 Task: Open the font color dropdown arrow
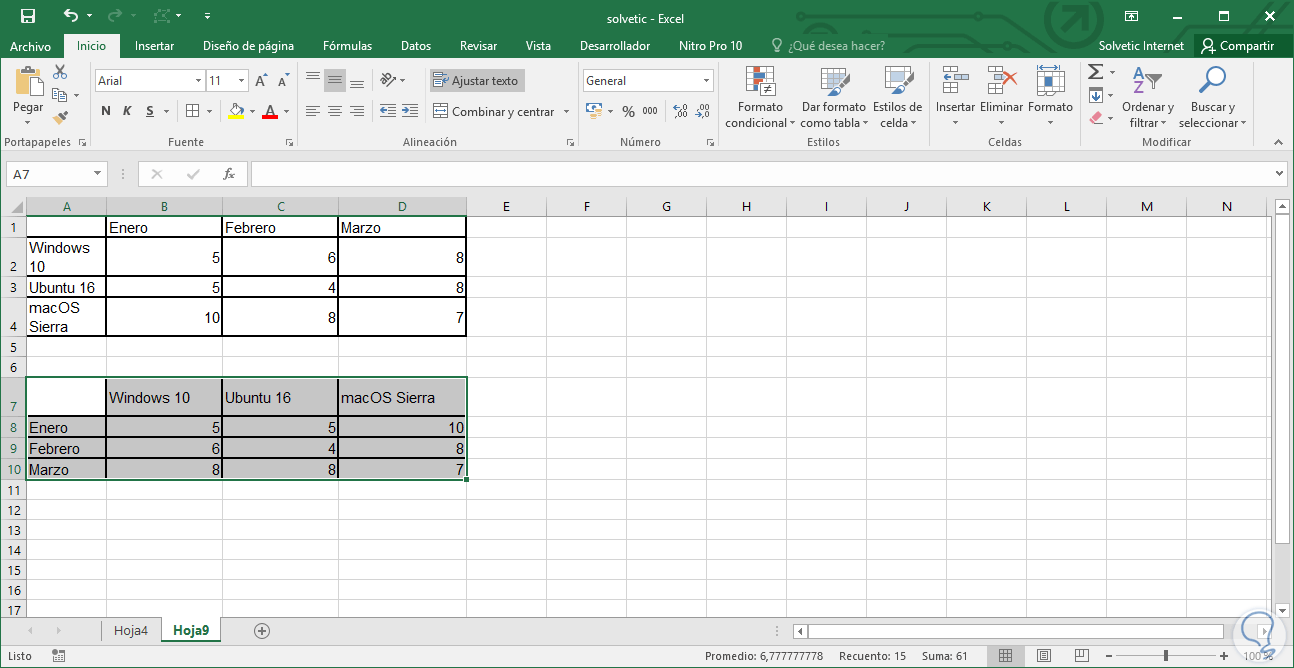(x=286, y=111)
